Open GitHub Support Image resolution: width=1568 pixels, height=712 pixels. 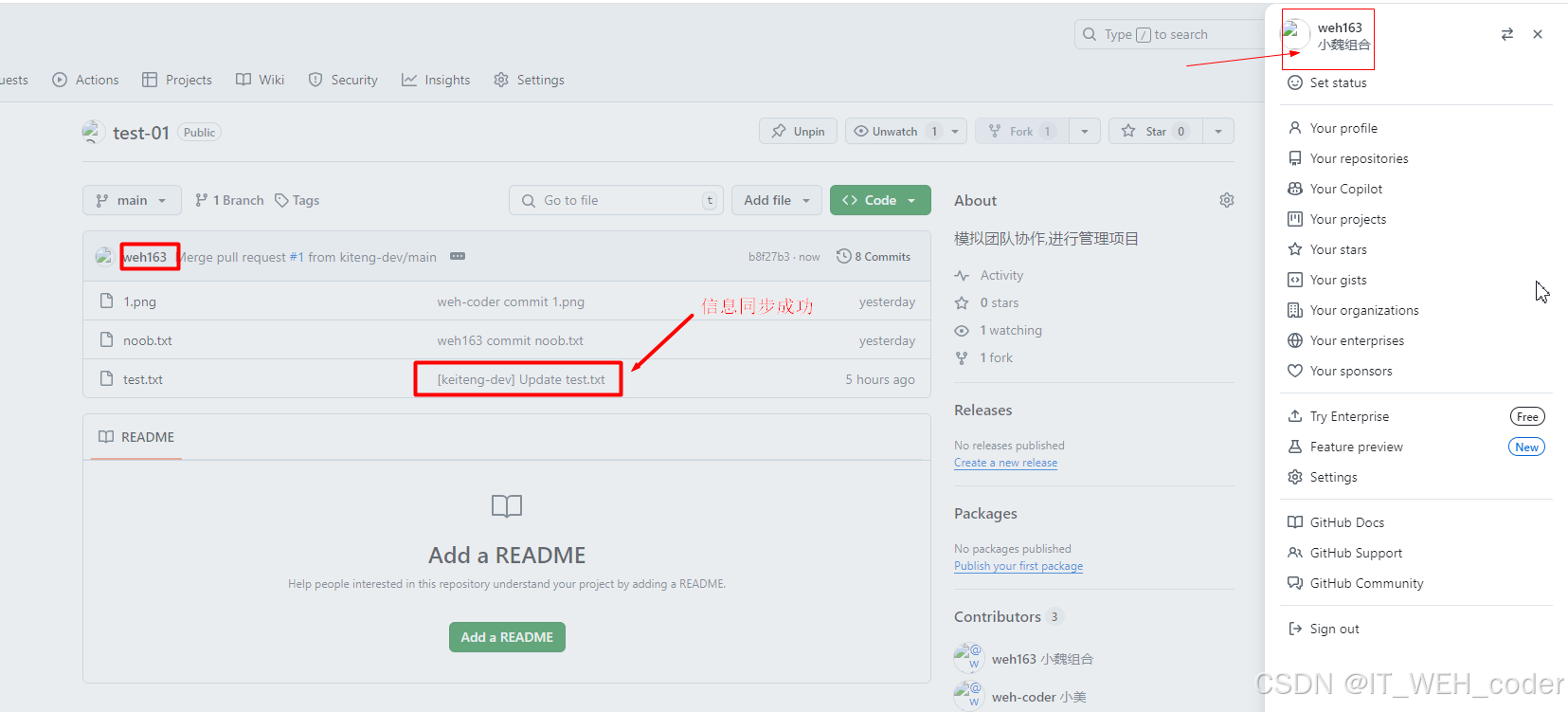pos(1416,553)
